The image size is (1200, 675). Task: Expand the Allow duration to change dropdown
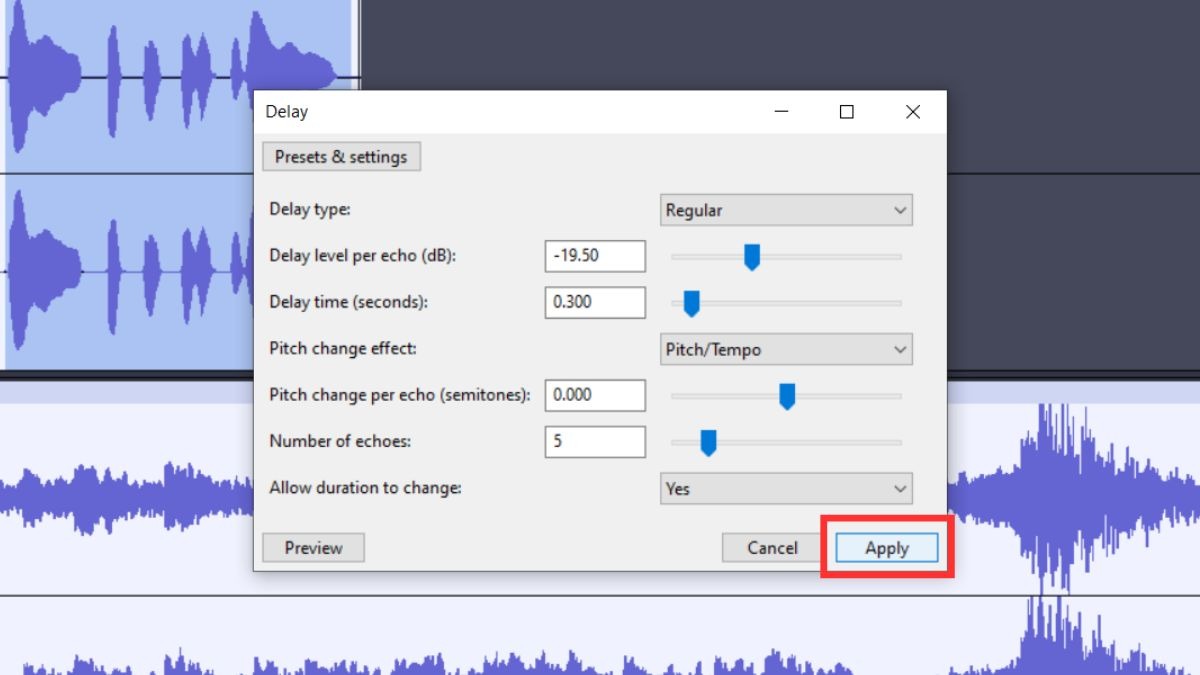point(786,489)
